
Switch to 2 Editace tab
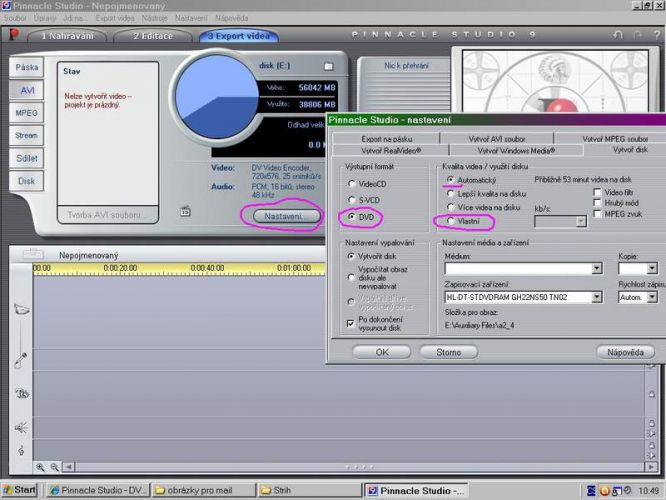(x=153, y=36)
